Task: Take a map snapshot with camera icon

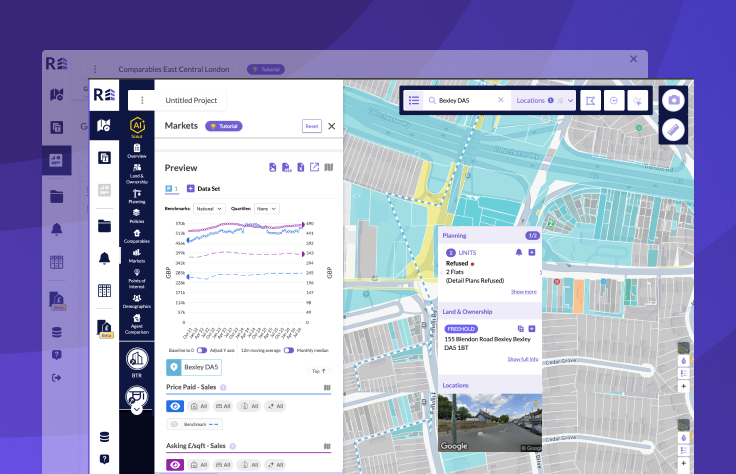Action: click(674, 100)
